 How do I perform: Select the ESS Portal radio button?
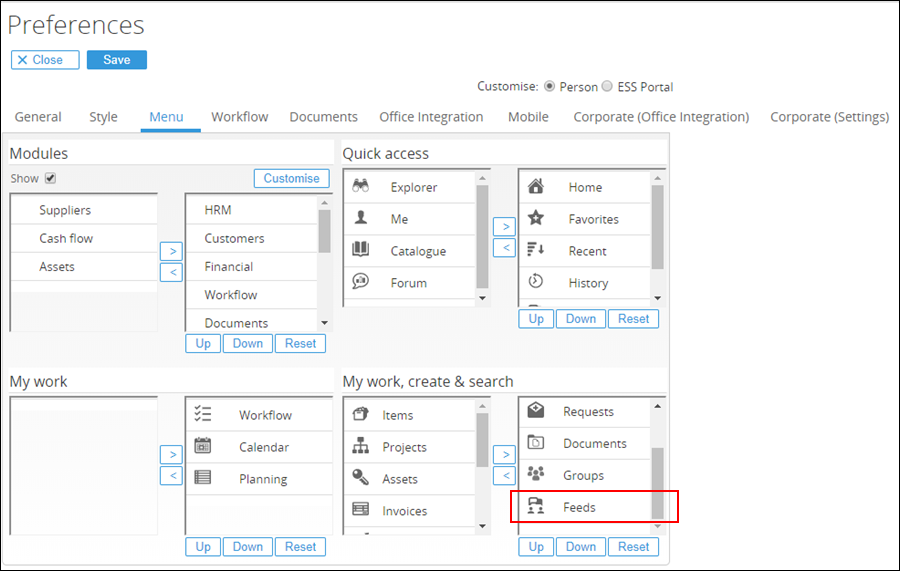[607, 86]
